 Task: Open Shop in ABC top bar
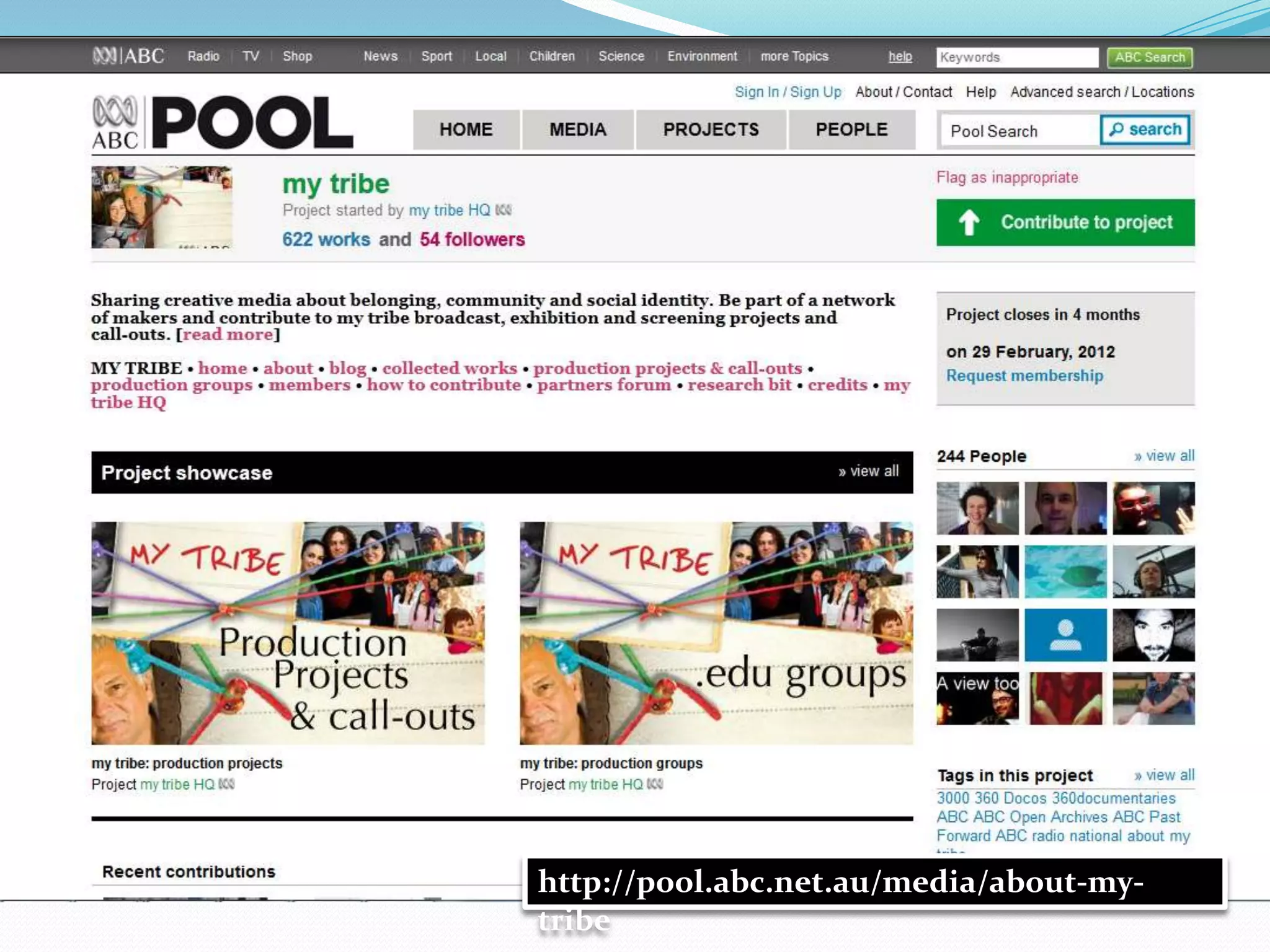click(297, 56)
